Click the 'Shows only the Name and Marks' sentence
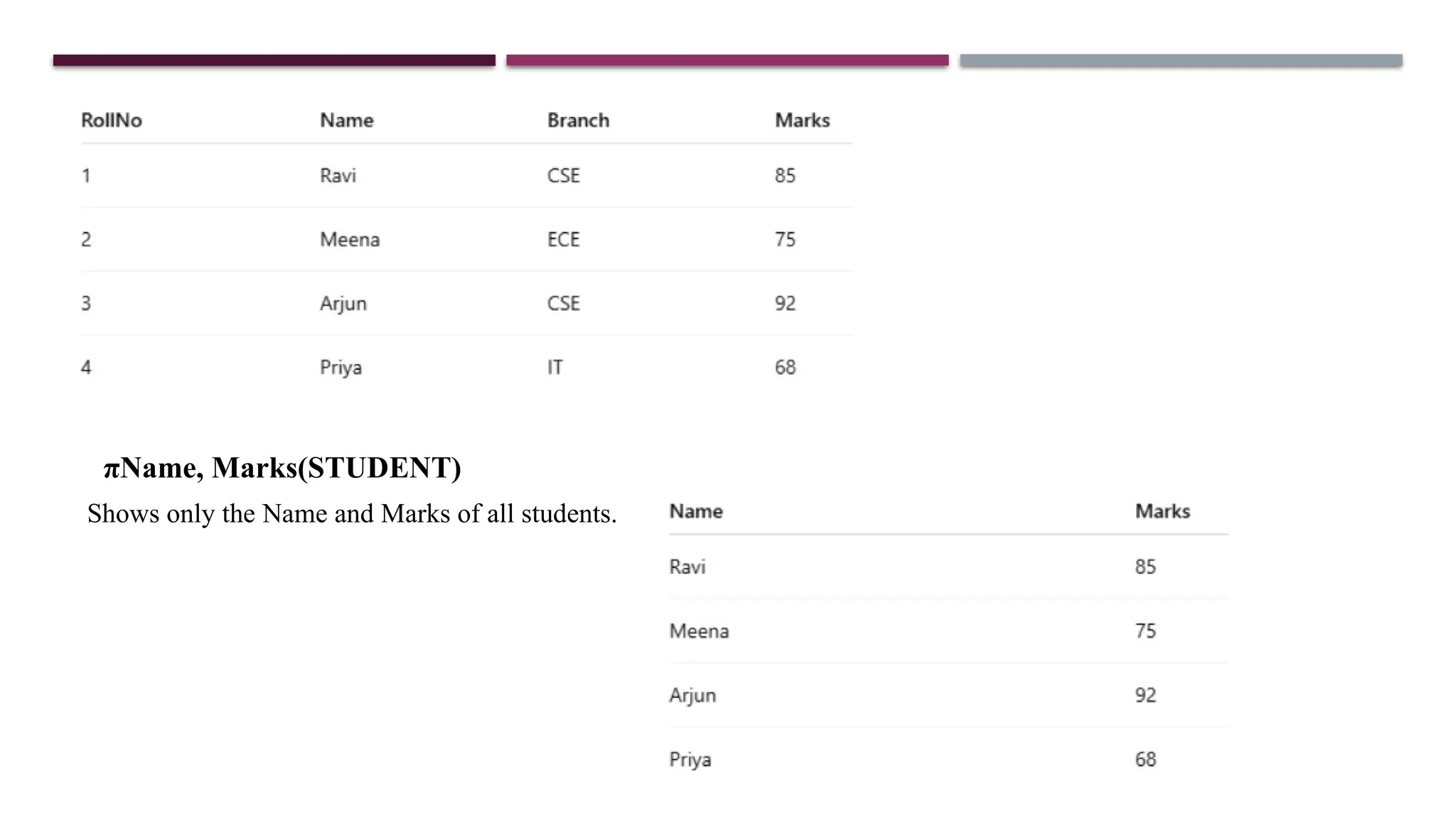1456x819 pixels. tap(352, 514)
